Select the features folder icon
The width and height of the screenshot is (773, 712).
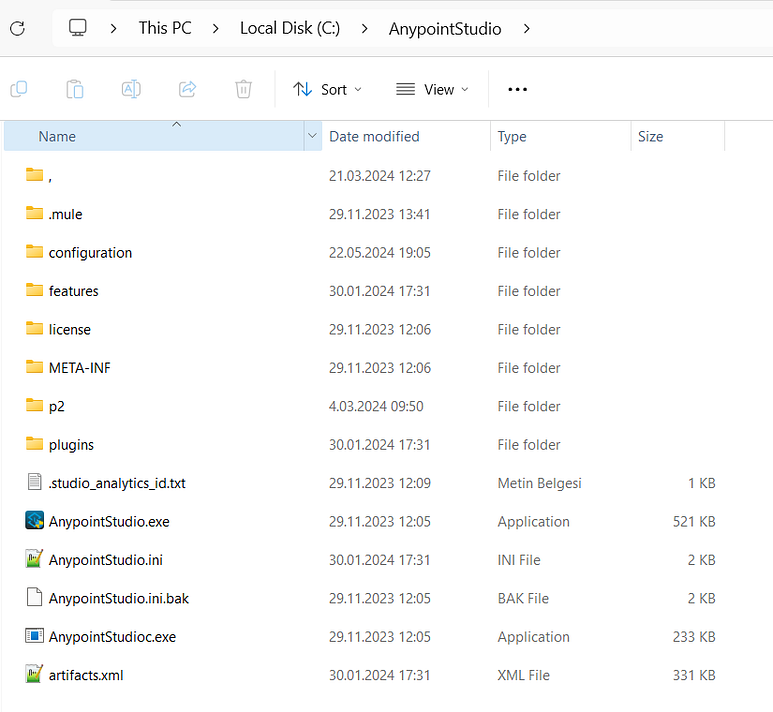34,290
